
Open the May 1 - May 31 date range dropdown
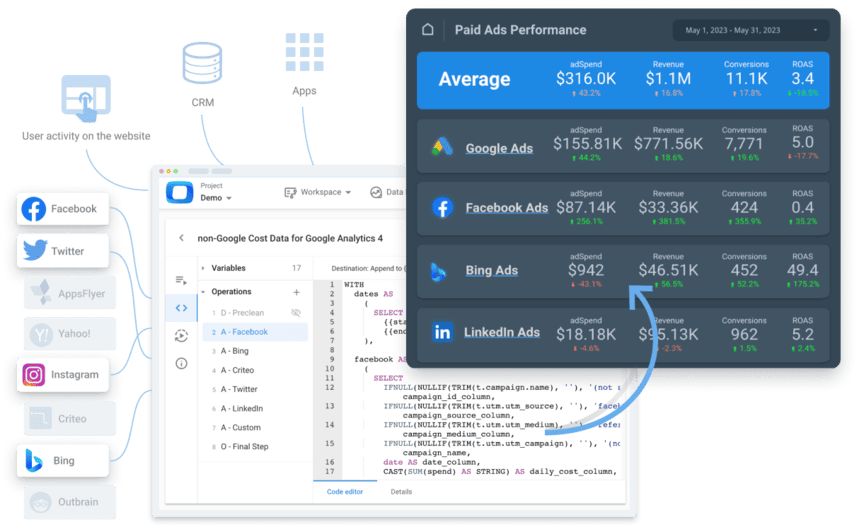pyautogui.click(x=750, y=30)
